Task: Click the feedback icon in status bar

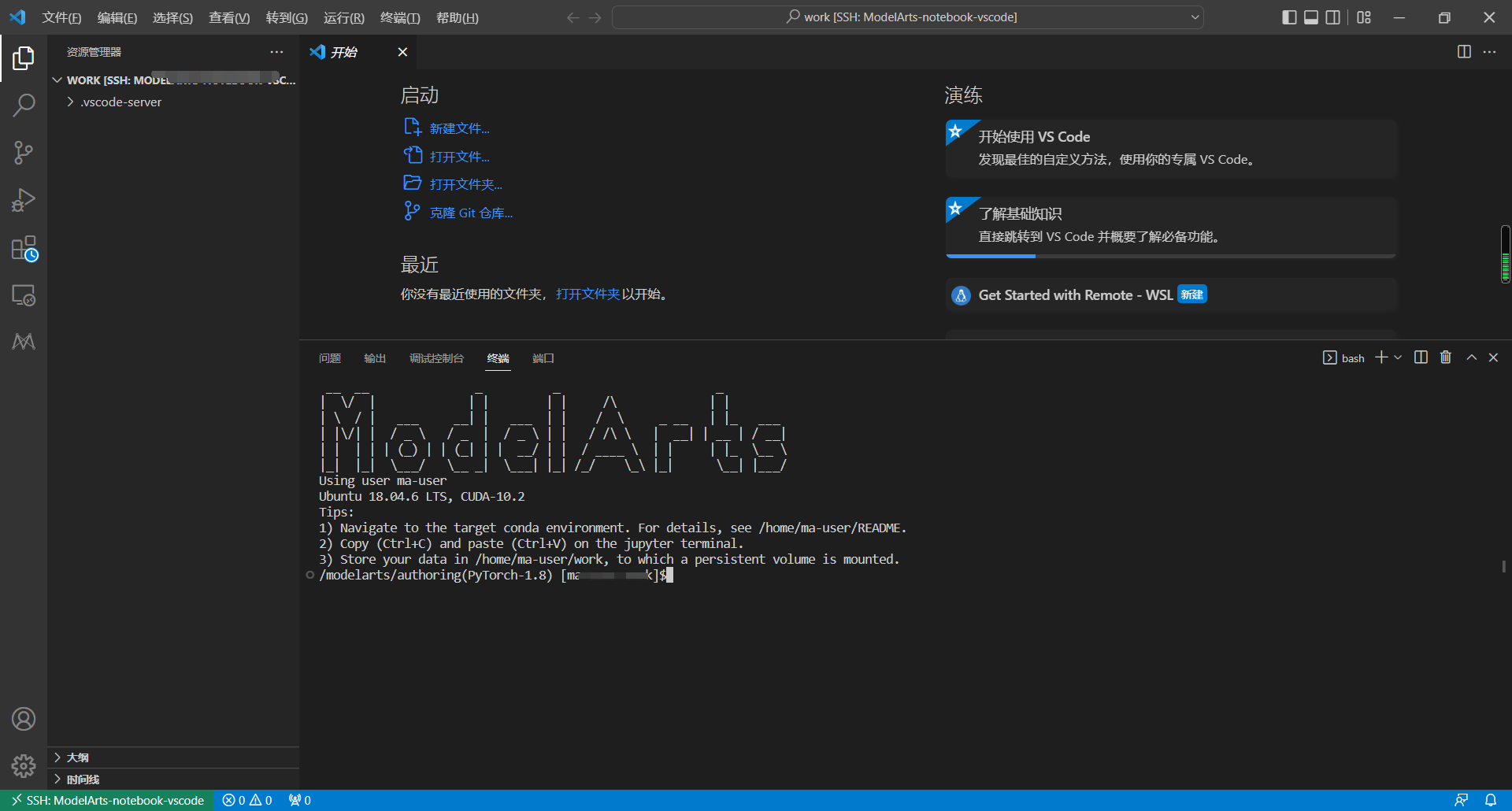Action: click(1461, 800)
